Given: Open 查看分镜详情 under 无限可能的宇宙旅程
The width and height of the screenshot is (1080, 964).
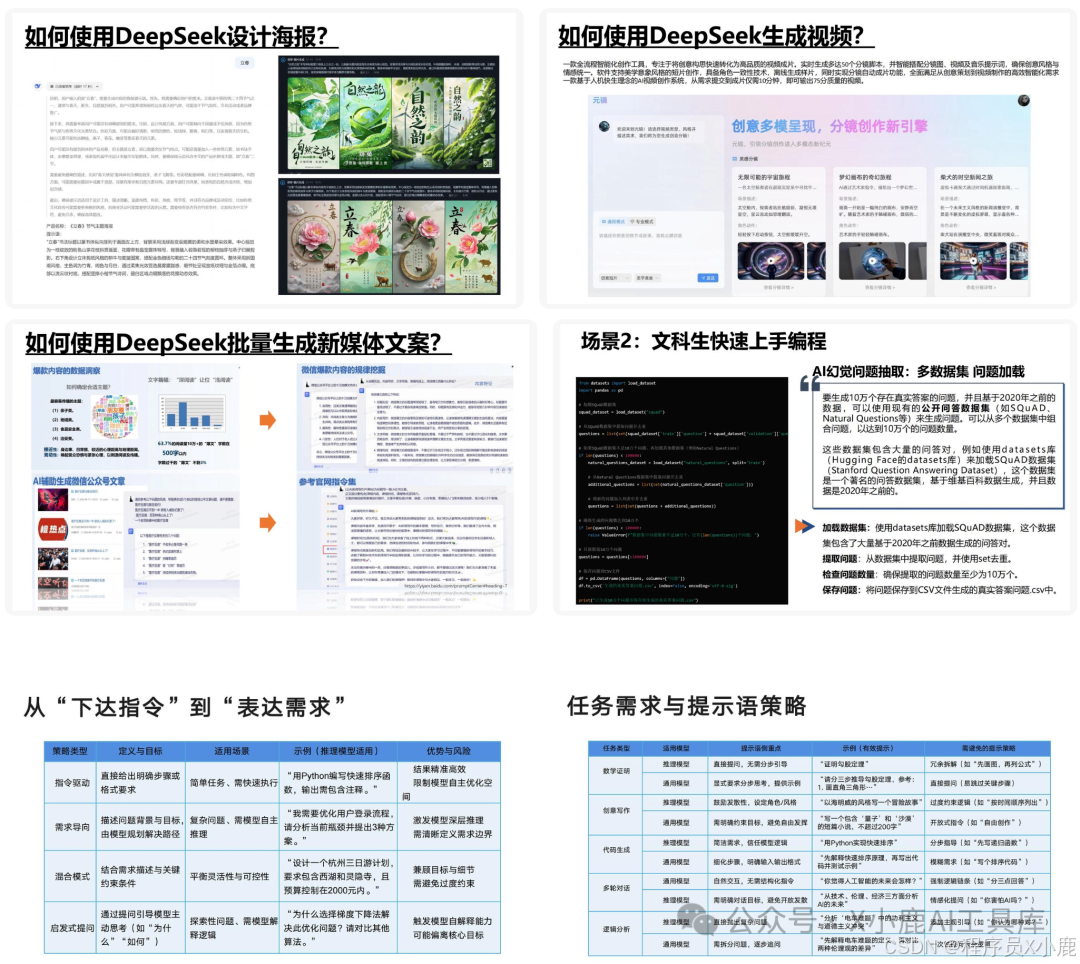Looking at the screenshot, I should tap(778, 287).
